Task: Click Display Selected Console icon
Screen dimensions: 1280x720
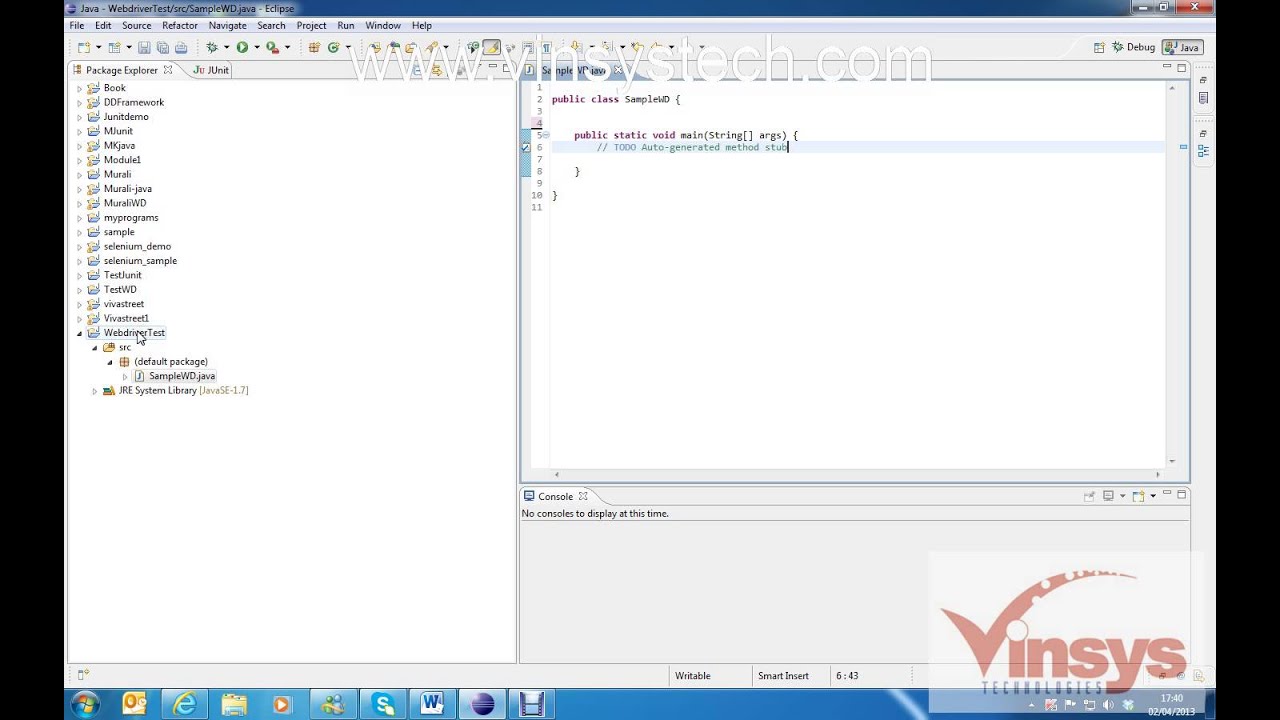Action: point(1108,495)
